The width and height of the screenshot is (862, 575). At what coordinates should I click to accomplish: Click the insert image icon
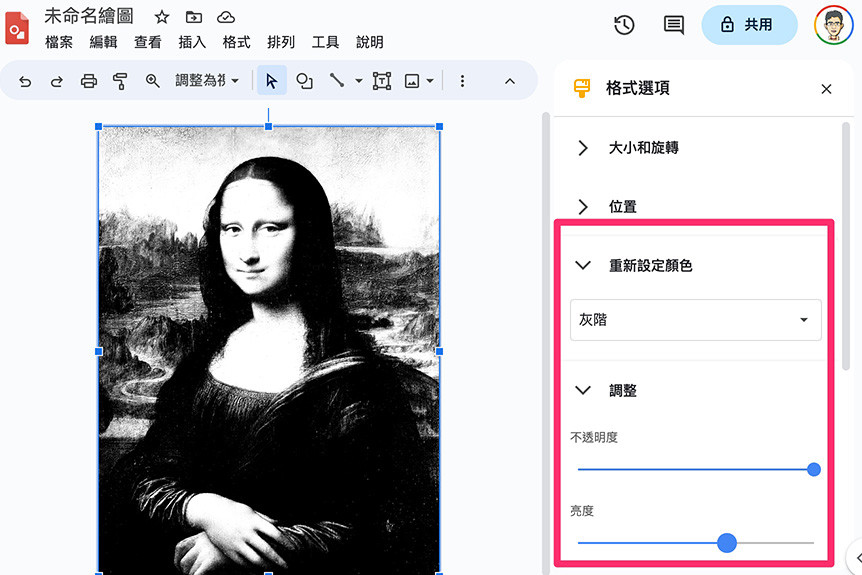pos(412,81)
